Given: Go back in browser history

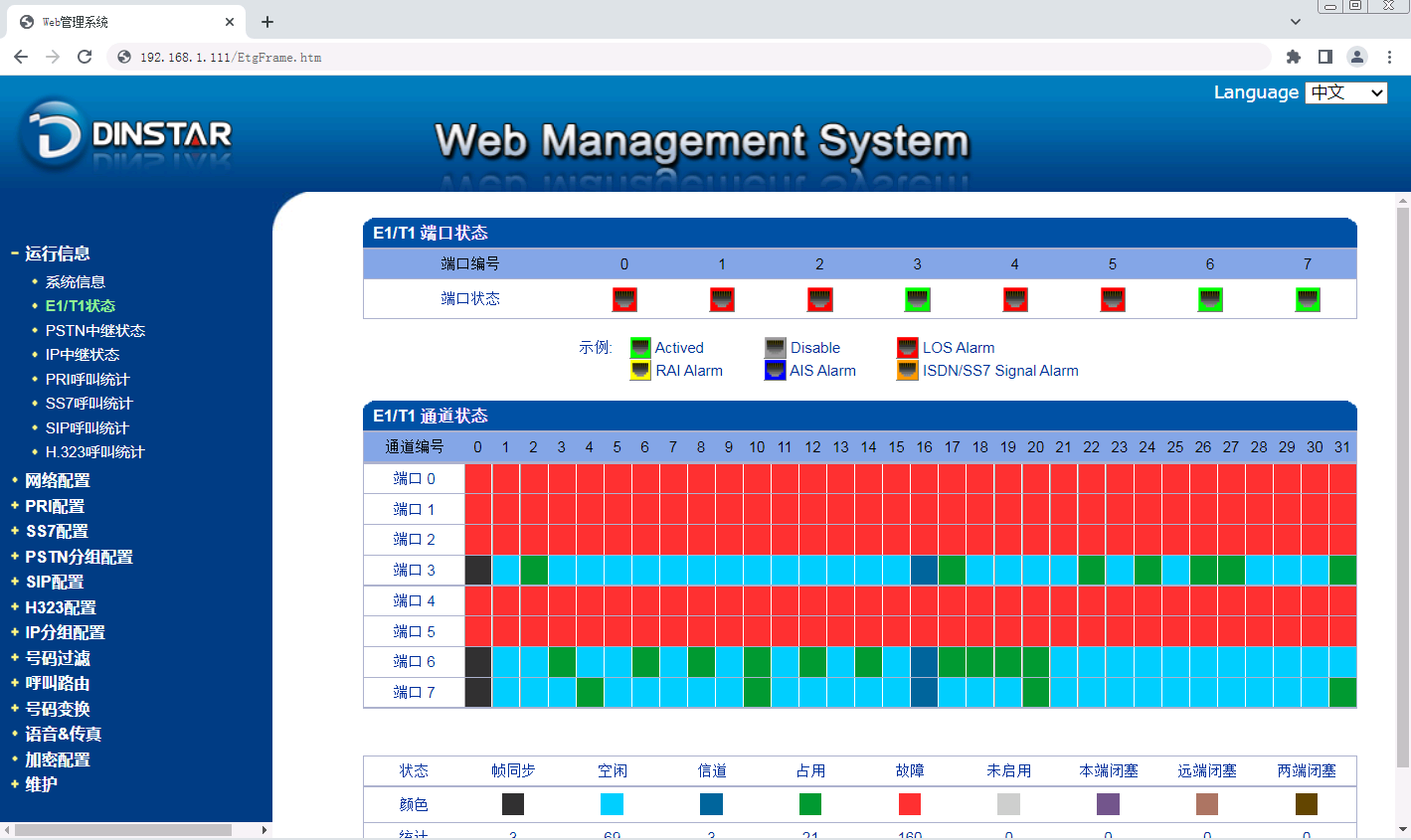Looking at the screenshot, I should point(21,57).
